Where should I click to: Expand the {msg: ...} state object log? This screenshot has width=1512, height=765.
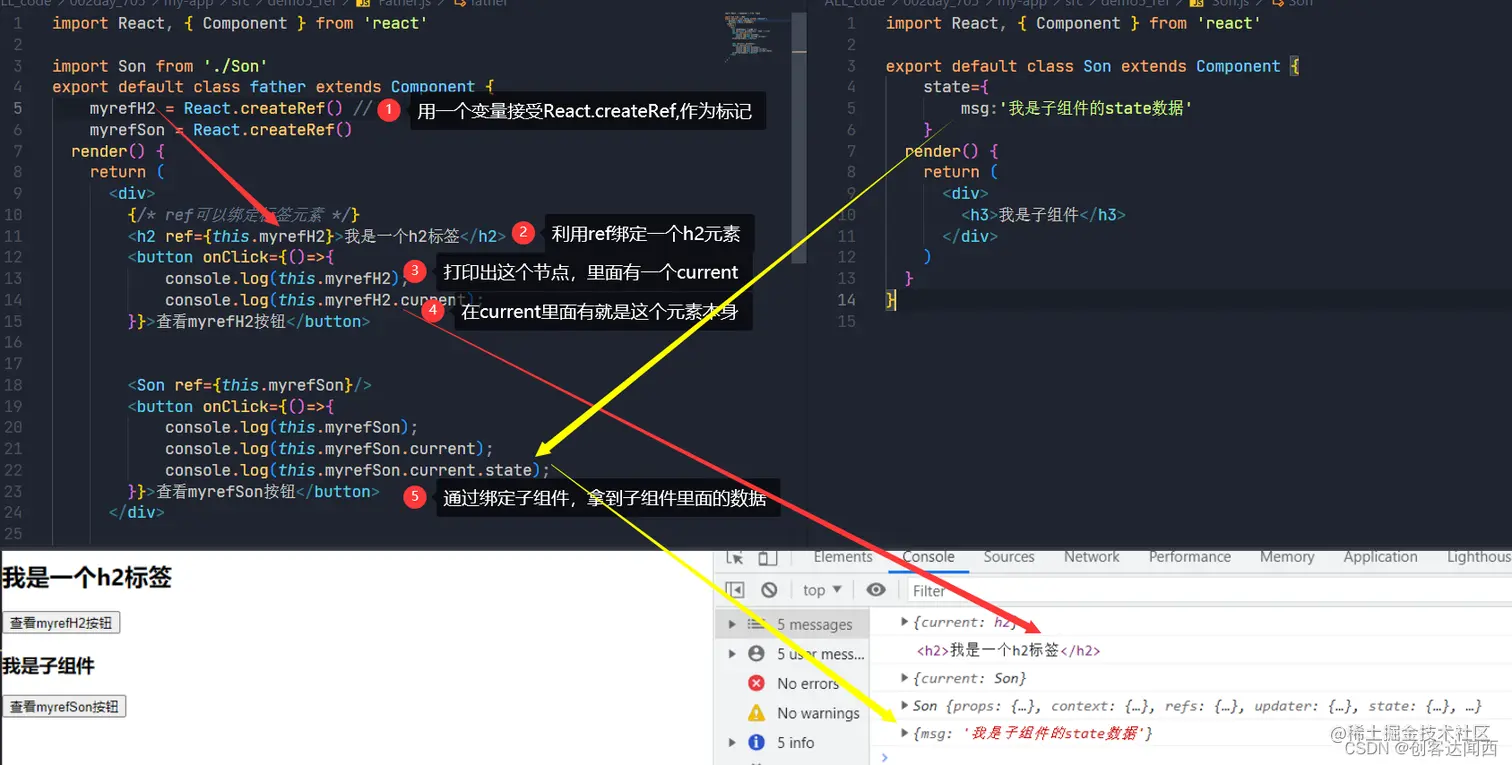(x=906, y=733)
